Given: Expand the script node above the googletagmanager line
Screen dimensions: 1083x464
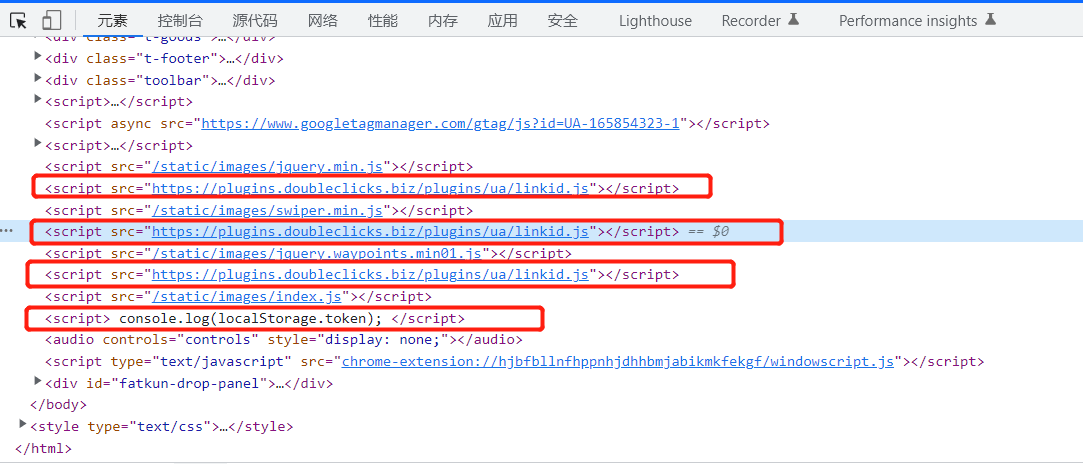Looking at the screenshot, I should (x=38, y=100).
